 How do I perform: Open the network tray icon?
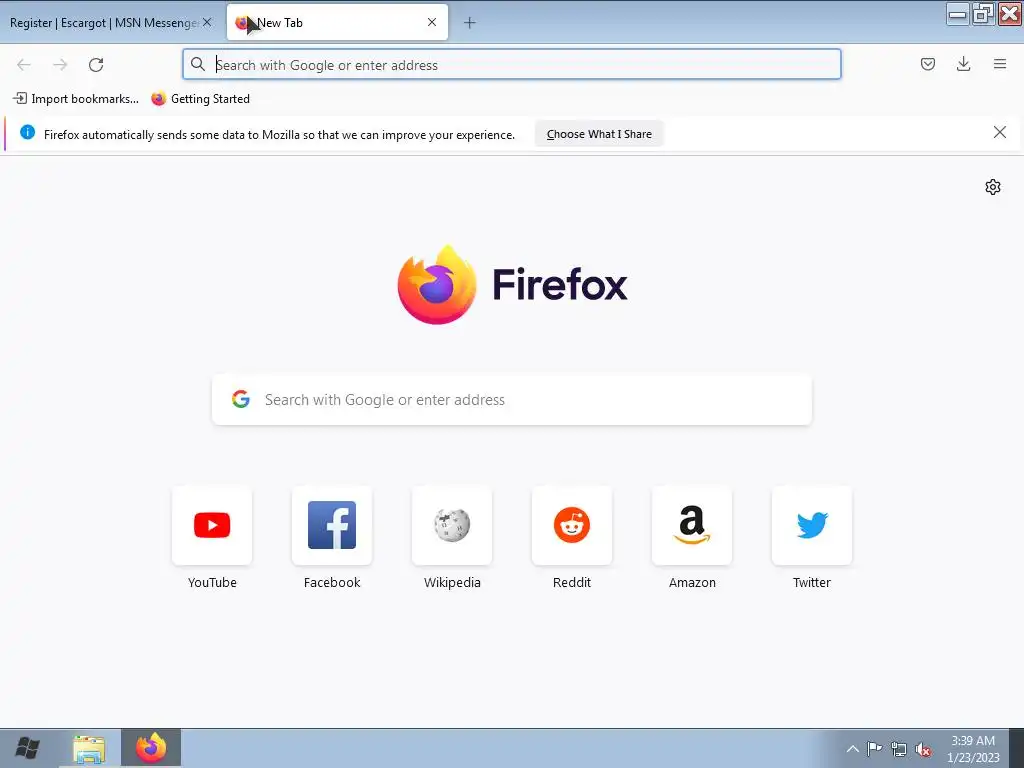(x=899, y=749)
